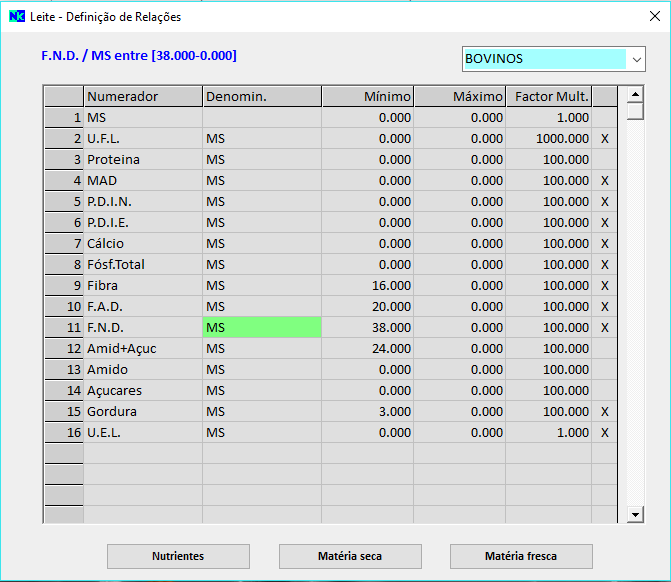Close the Definição de Relações window

pos(654,17)
